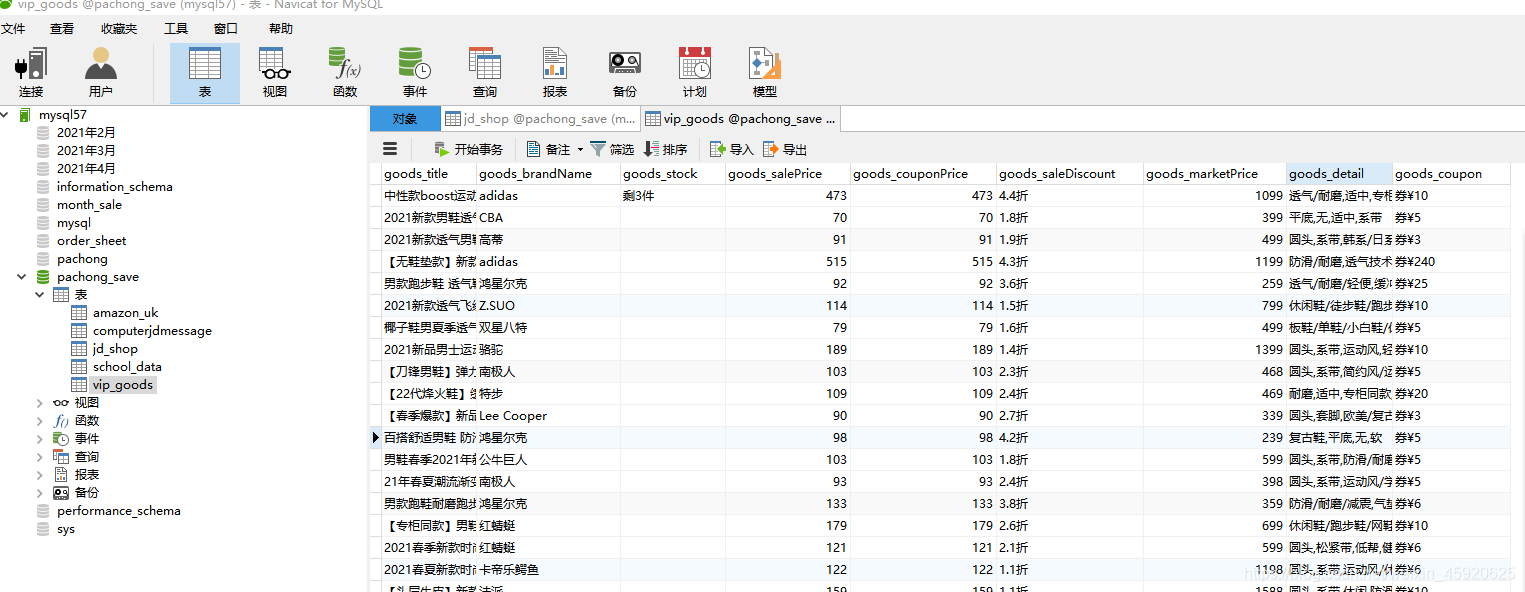Select the 2021年3月 database

[x=86, y=151]
